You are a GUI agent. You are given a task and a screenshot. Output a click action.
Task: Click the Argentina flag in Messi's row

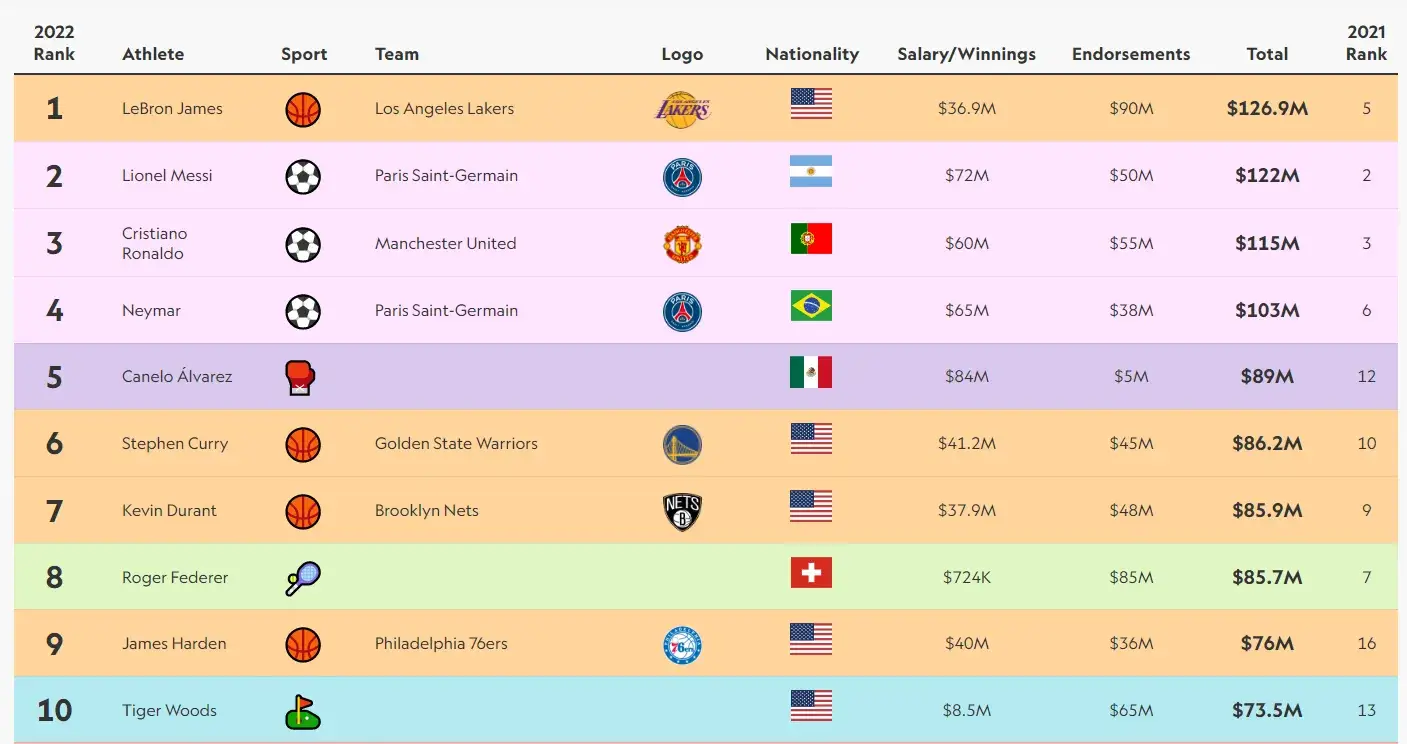pos(811,172)
